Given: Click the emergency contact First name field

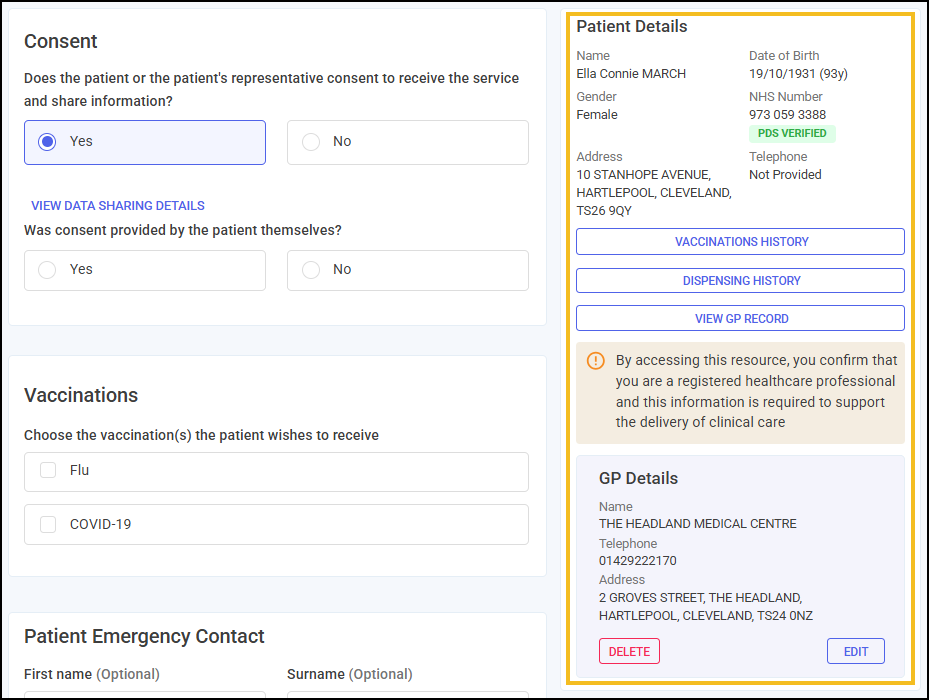Looking at the screenshot, I should tap(145, 694).
